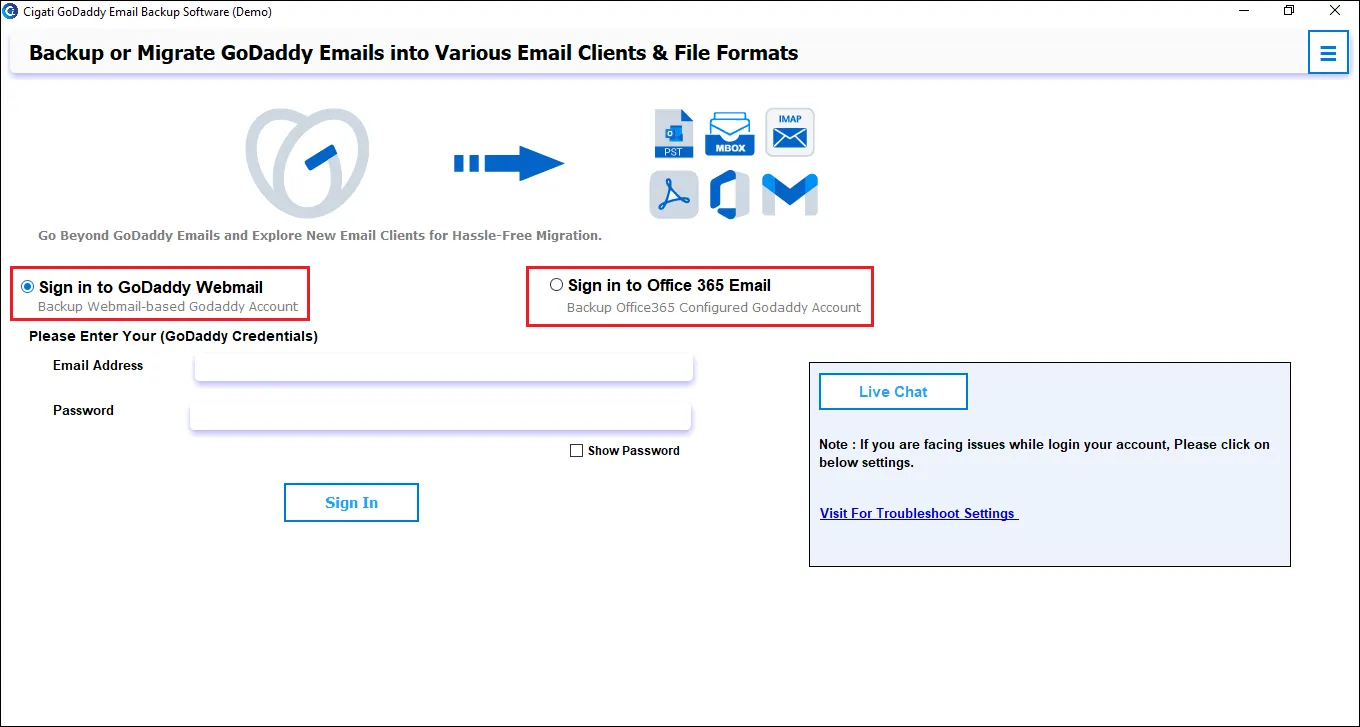Click the Backup or Migrate GoDaddy Emails heading
The height and width of the screenshot is (727, 1360).
(414, 53)
